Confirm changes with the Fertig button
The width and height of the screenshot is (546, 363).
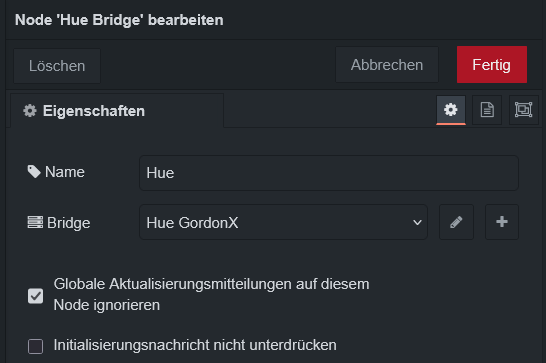pyautogui.click(x=492, y=65)
